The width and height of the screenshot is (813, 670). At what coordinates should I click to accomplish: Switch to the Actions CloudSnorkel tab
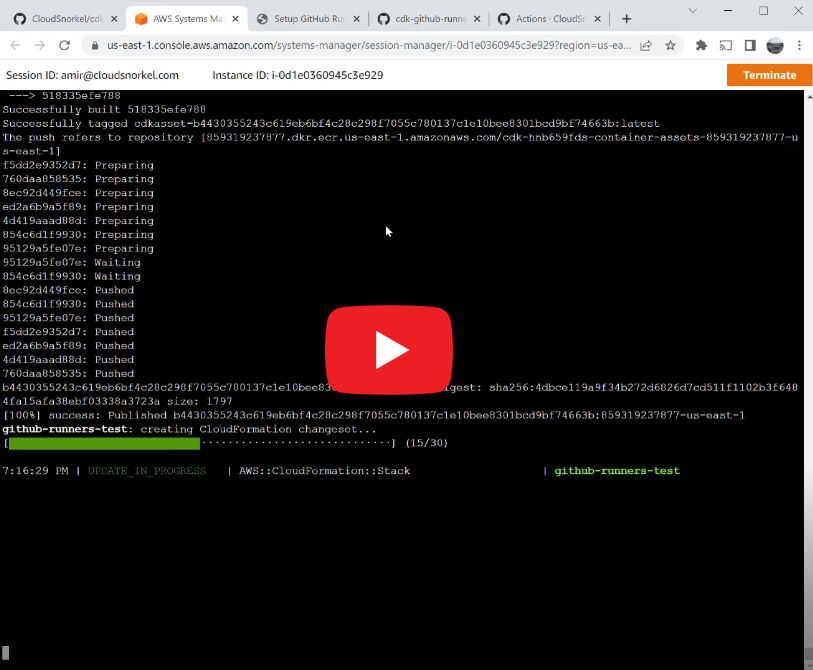click(x=548, y=18)
